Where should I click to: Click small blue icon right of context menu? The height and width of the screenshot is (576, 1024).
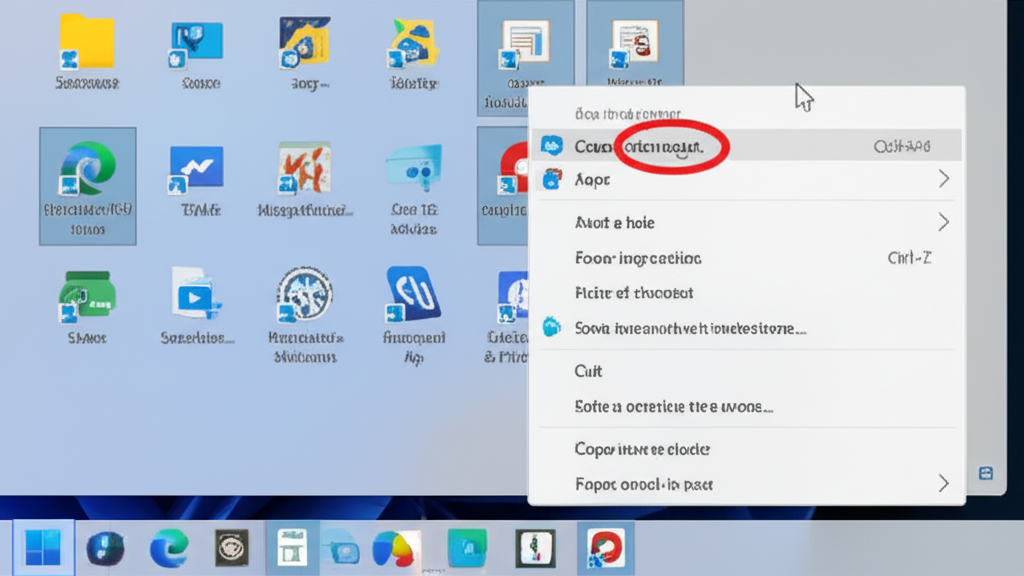point(987,473)
